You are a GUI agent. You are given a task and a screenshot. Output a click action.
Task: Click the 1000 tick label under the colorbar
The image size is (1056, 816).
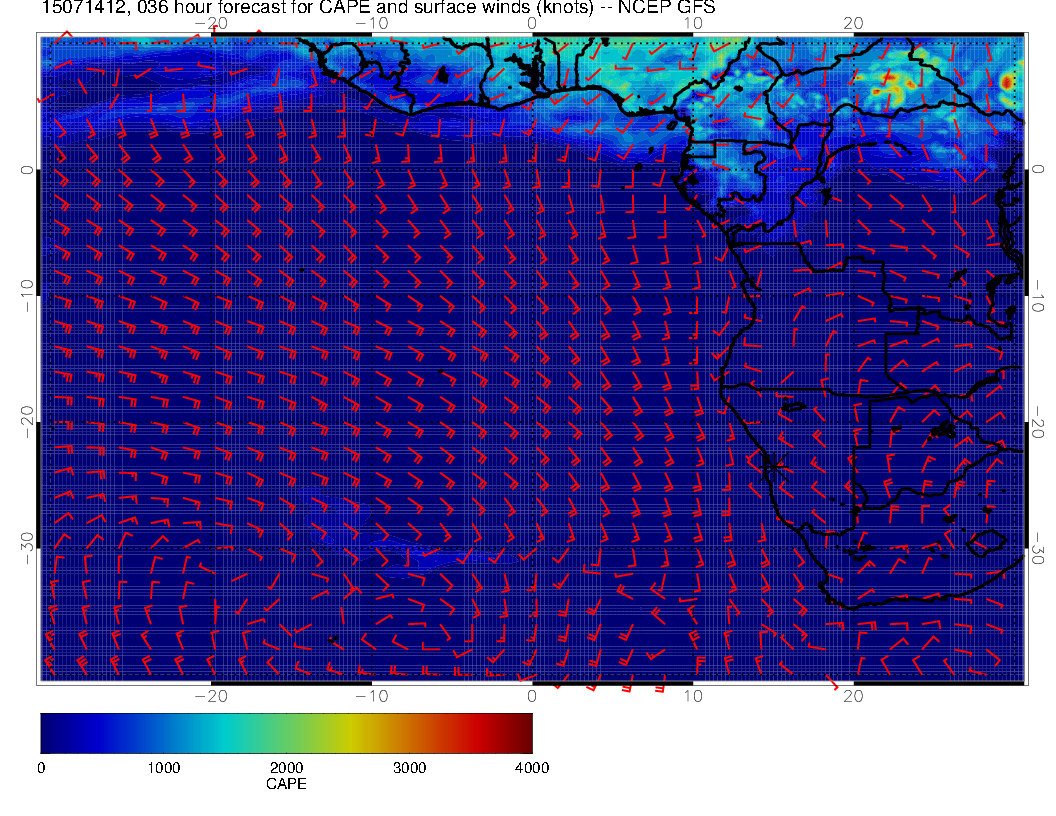163,768
